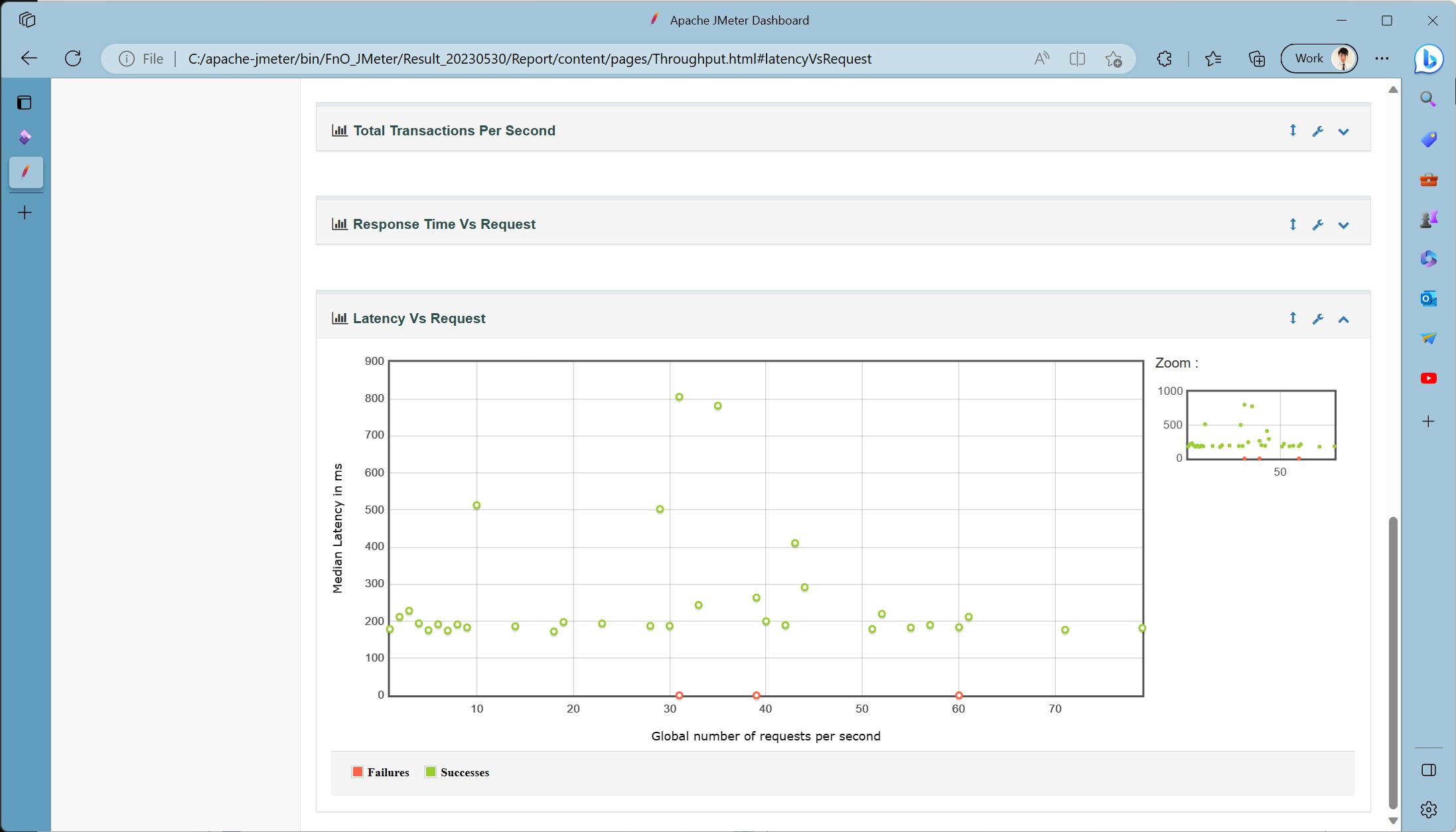Viewport: 1456px width, 832px height.
Task: Click the 800 ms point near 30 requests
Action: (x=679, y=397)
